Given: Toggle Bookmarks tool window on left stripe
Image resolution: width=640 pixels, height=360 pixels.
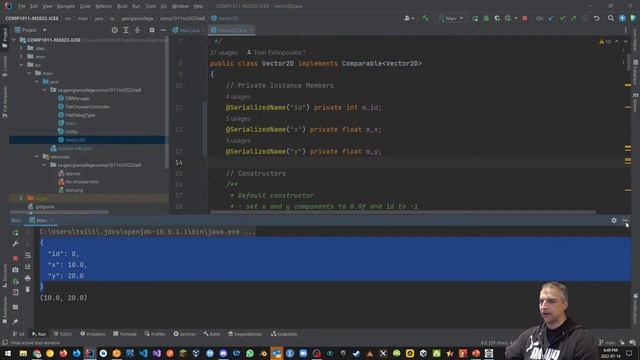Looking at the screenshot, I should 4,310.
